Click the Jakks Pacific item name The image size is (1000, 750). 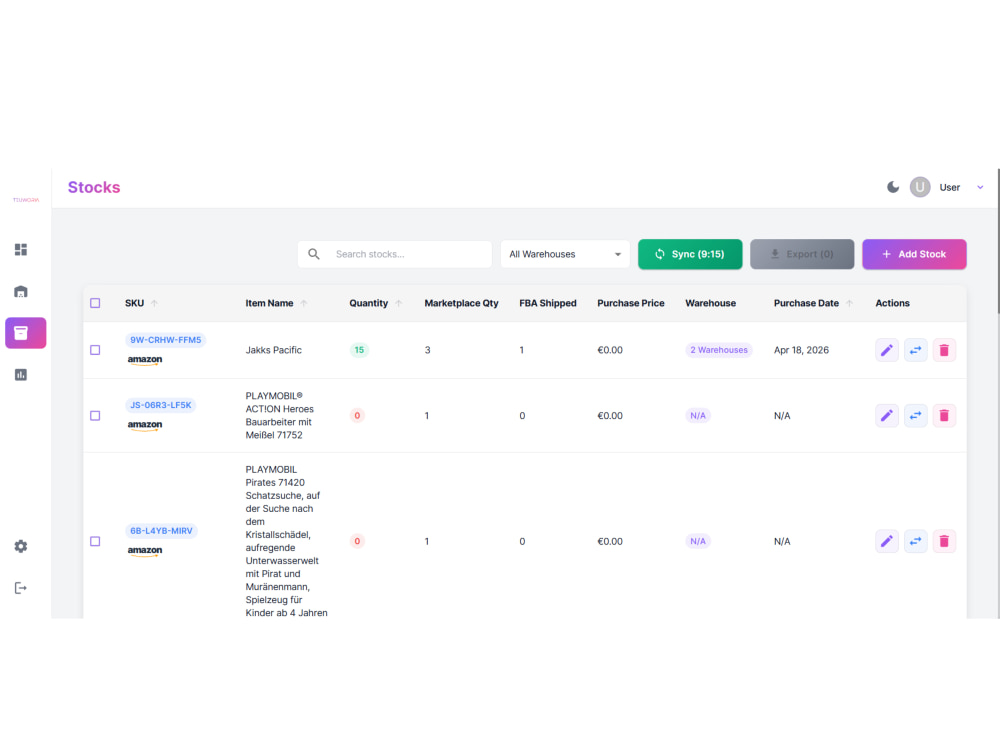click(274, 350)
